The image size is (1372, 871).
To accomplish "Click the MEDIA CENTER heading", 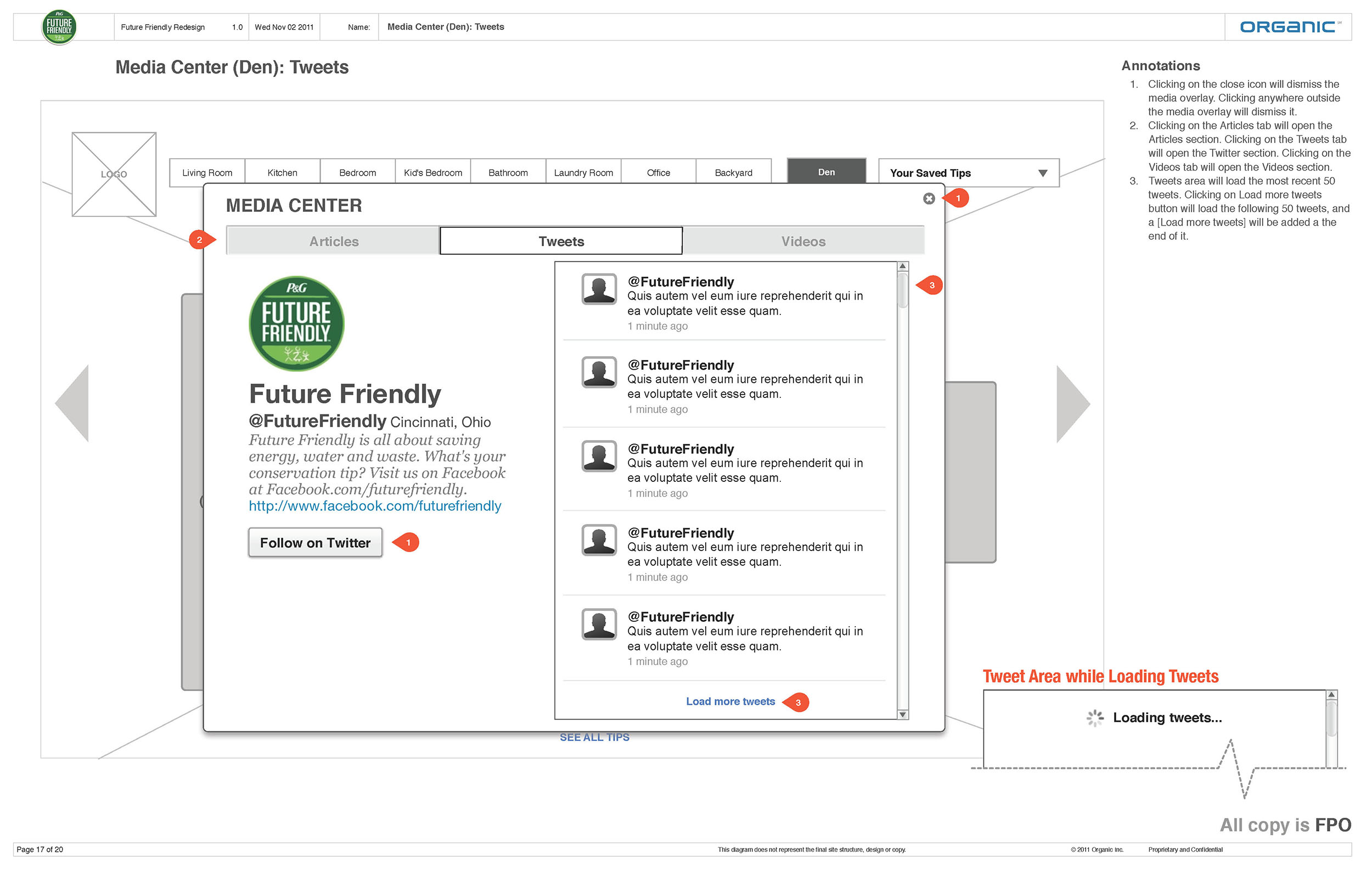I will point(294,205).
